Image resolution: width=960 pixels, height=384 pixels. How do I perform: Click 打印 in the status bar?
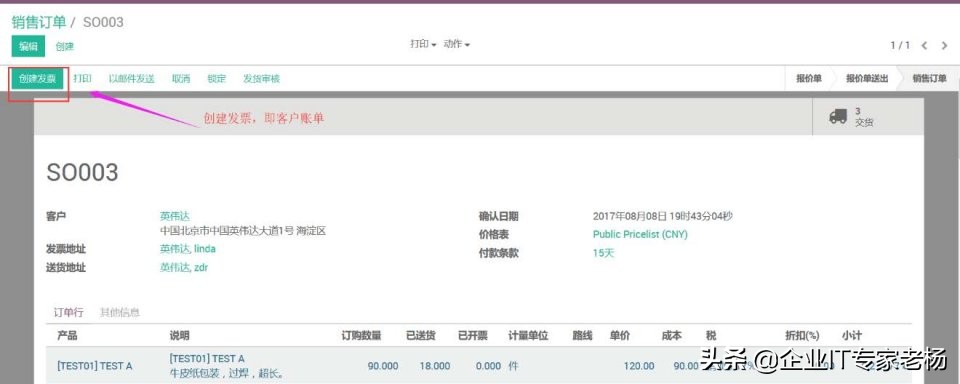point(83,78)
